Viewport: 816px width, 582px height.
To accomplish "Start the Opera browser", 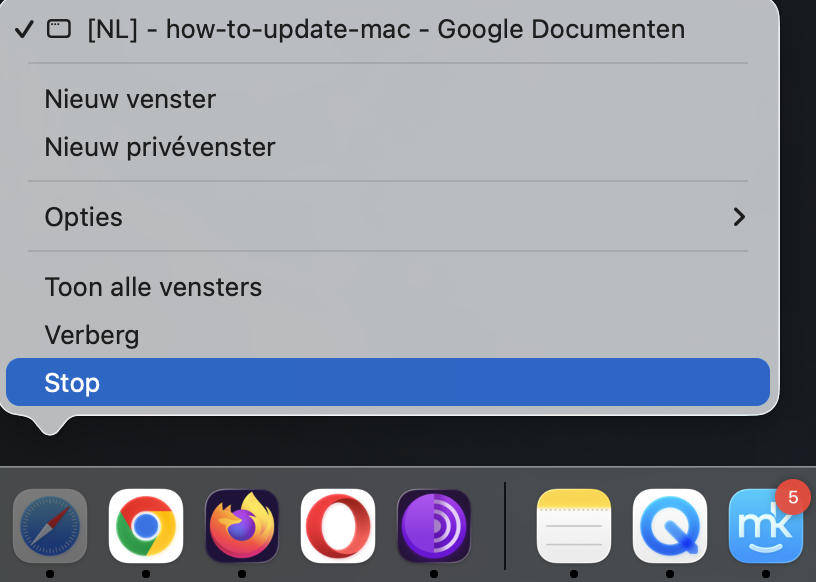I will click(337, 527).
